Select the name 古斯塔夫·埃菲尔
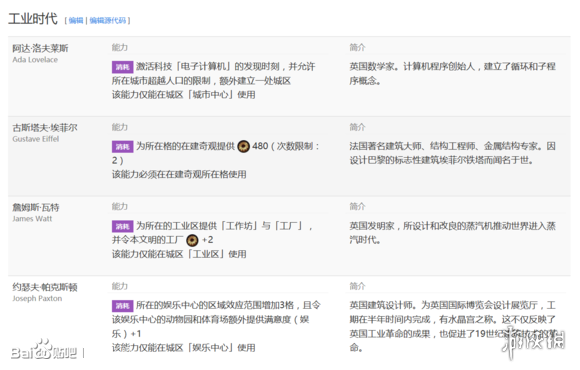 click(45, 128)
